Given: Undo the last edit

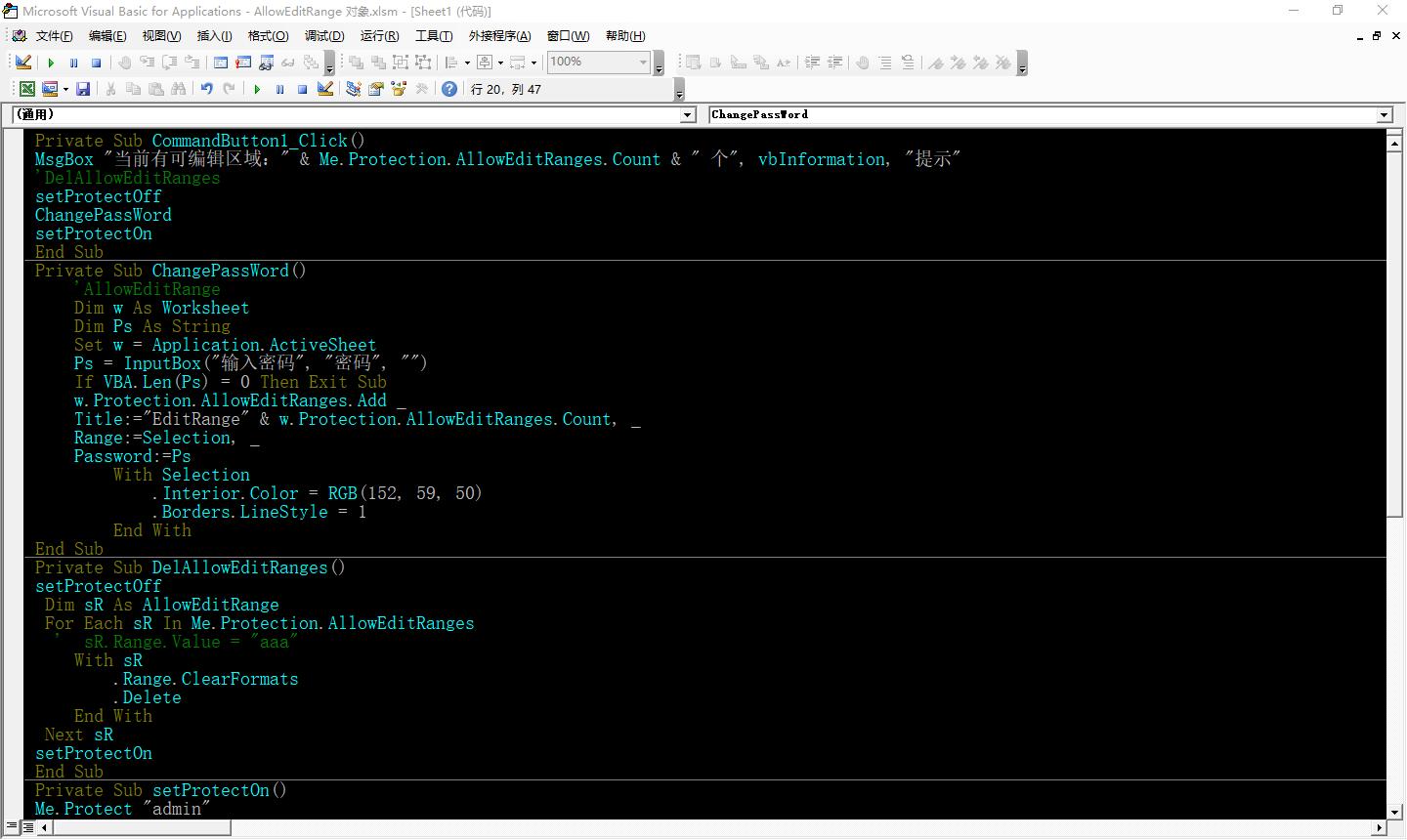Looking at the screenshot, I should click(207, 89).
